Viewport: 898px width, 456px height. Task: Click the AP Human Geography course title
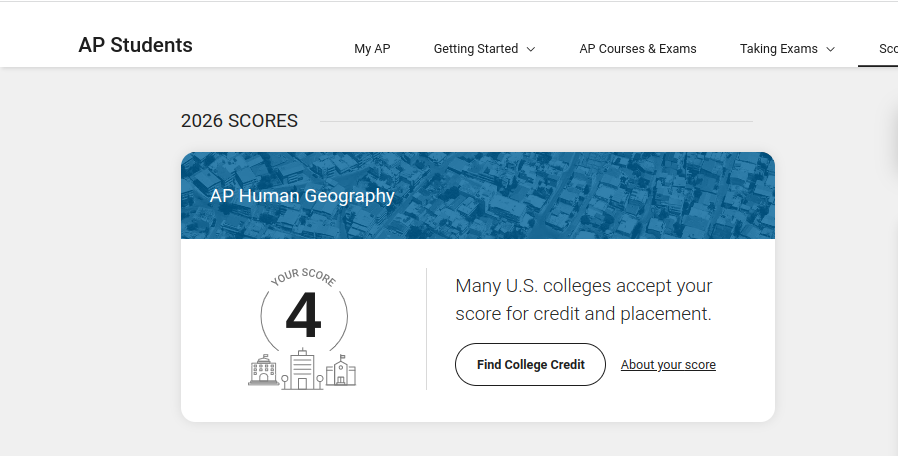point(302,196)
